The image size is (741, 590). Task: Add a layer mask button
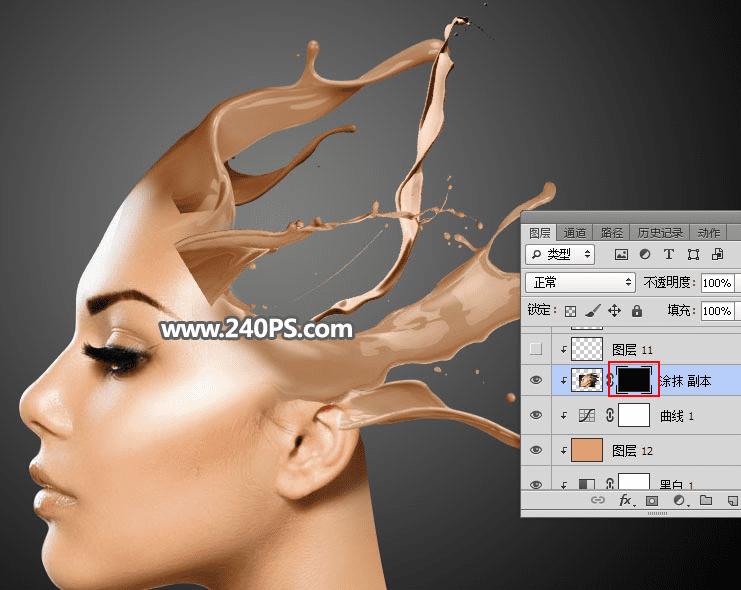coord(652,500)
